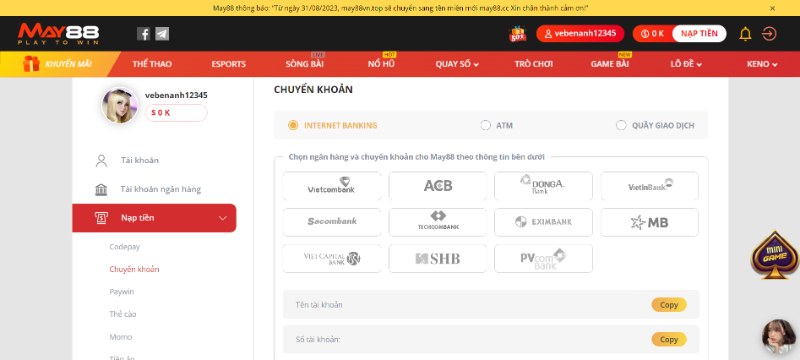Select Eximbank logo

[x=543, y=222]
